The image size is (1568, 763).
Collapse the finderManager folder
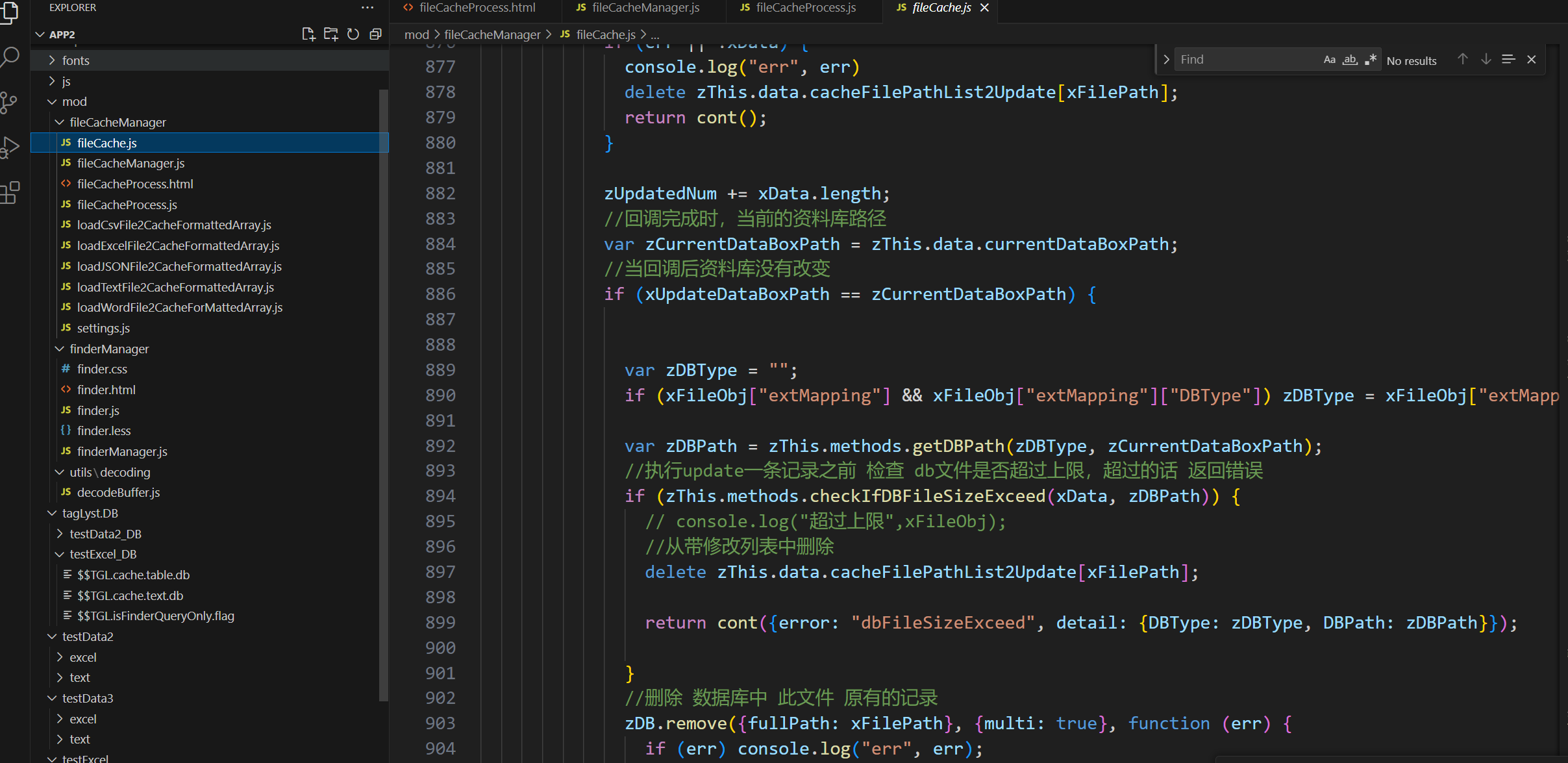click(209, 349)
